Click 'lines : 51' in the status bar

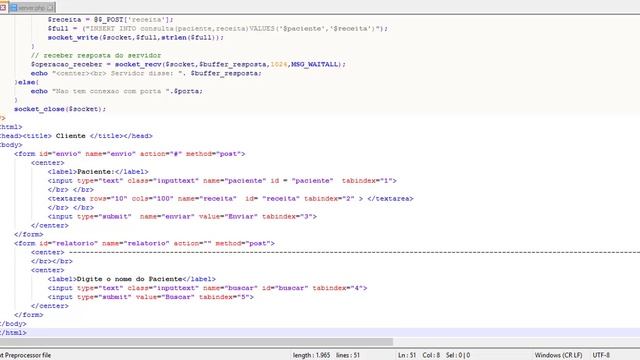pyautogui.click(x=348, y=355)
